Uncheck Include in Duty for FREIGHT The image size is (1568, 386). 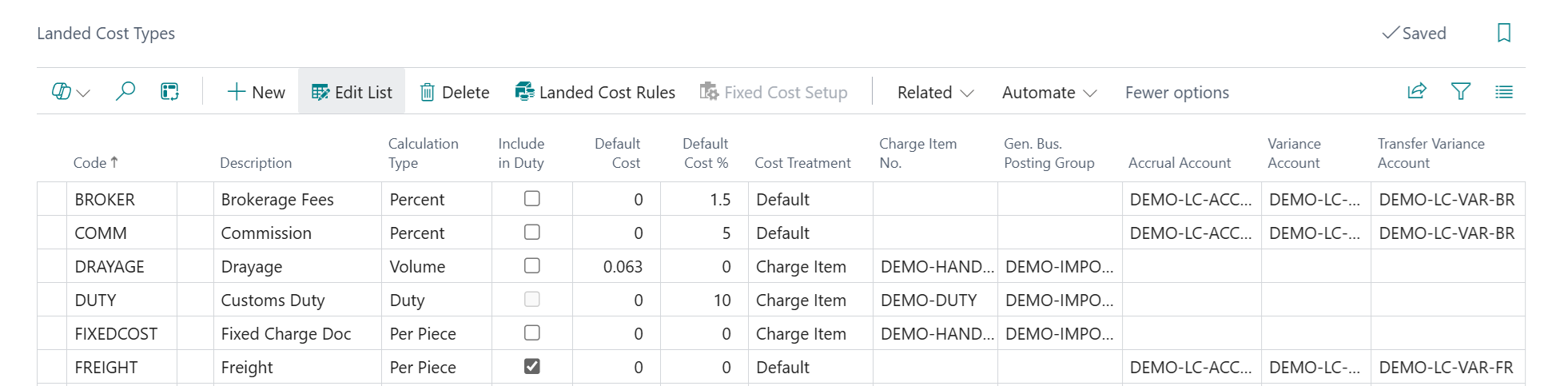pyautogui.click(x=531, y=367)
